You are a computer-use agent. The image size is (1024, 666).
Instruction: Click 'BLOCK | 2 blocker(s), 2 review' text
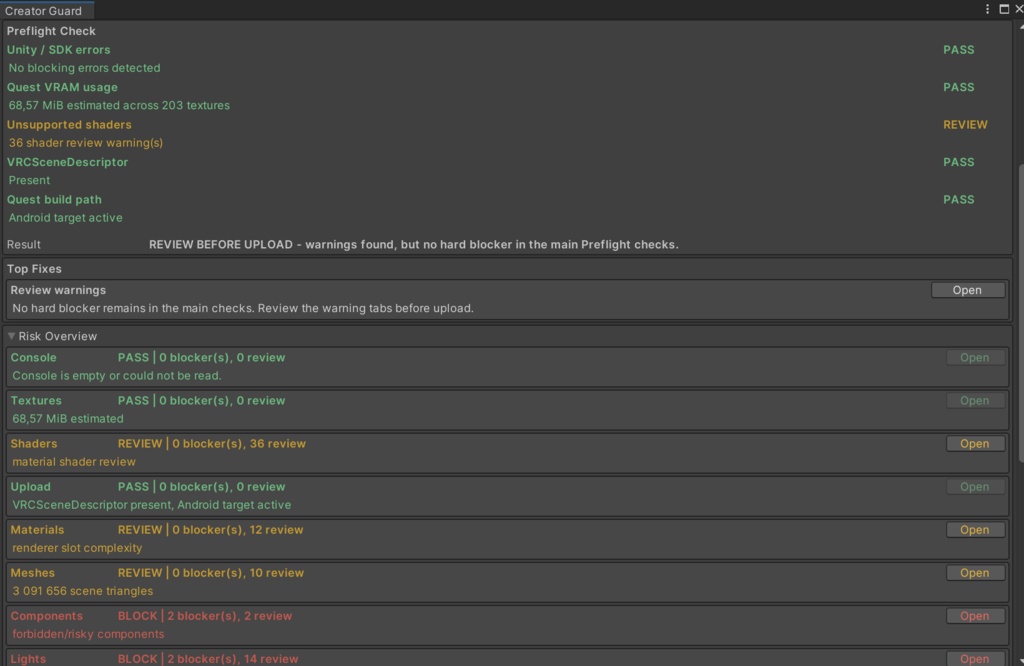[x=205, y=616]
